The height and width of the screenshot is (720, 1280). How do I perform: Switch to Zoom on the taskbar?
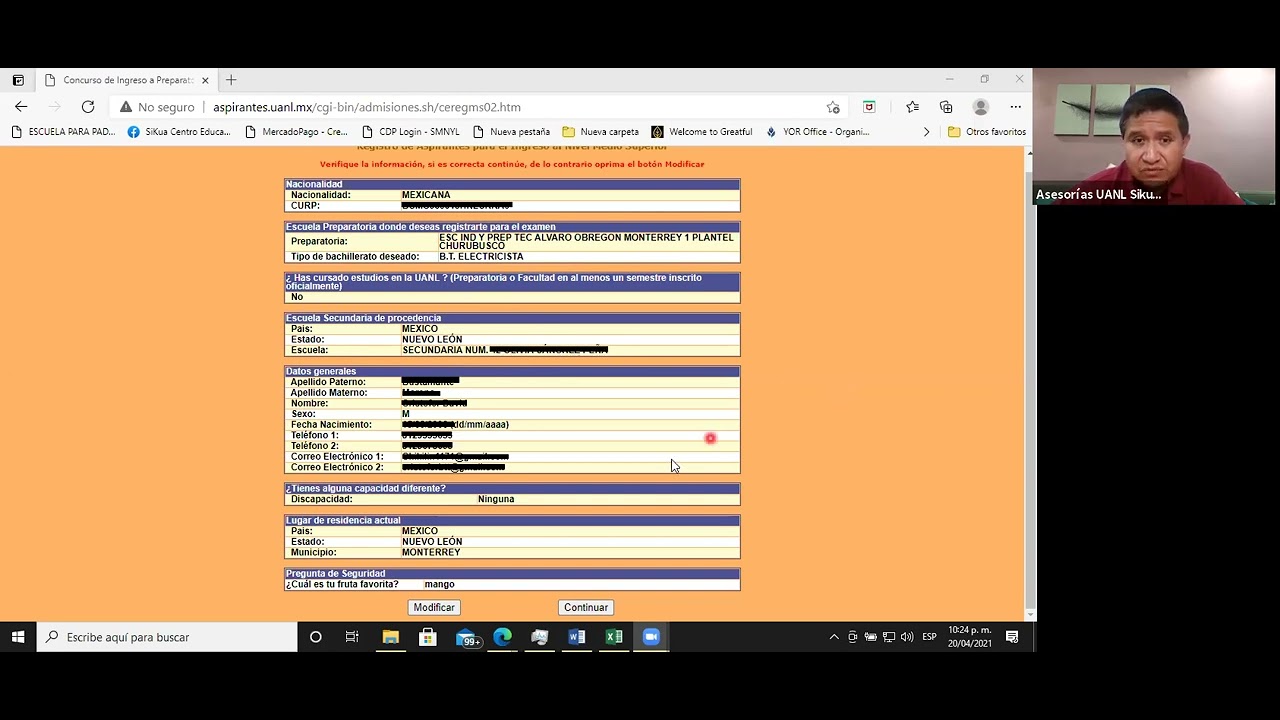[651, 637]
